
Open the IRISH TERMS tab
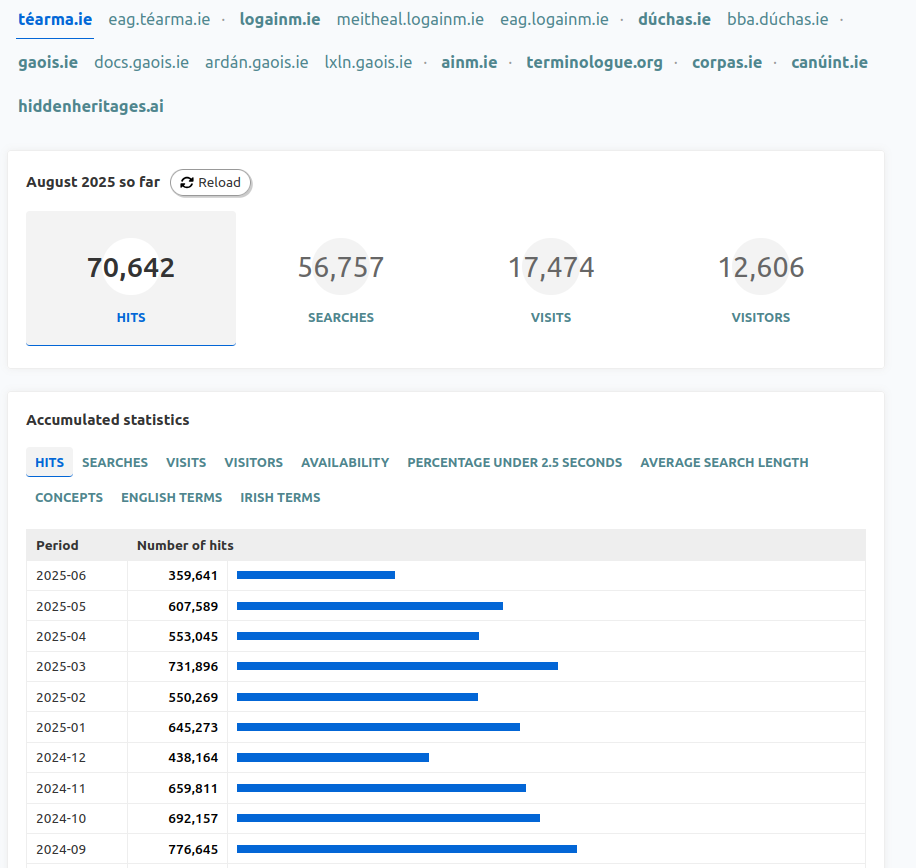coord(280,497)
